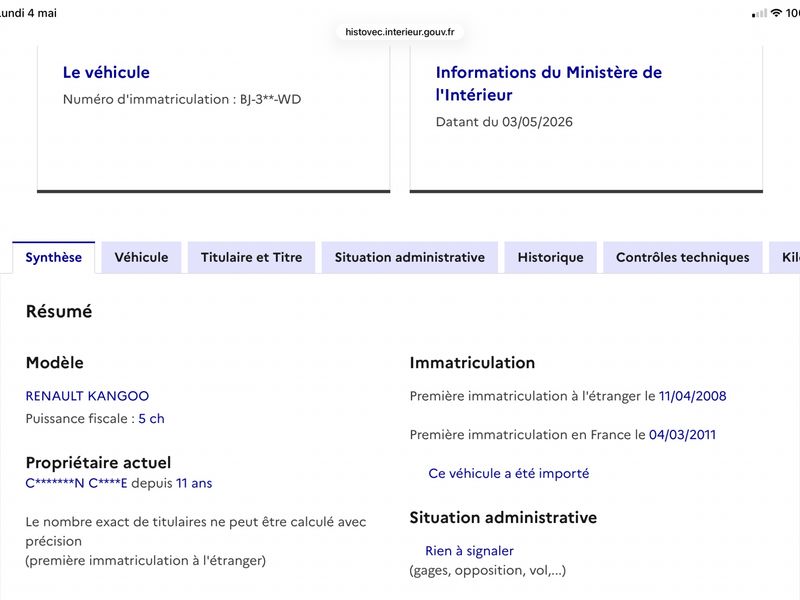Screen dimensions: 800x600
Task: Switch to the Véhicule tab
Action: [141, 257]
